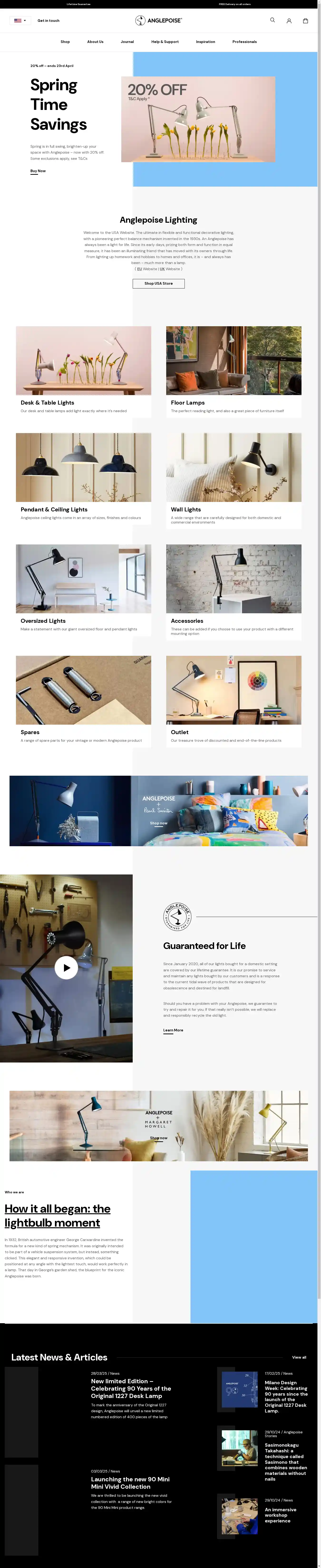Expand the US flag country selector
The width and height of the screenshot is (321, 1568).
(20, 21)
